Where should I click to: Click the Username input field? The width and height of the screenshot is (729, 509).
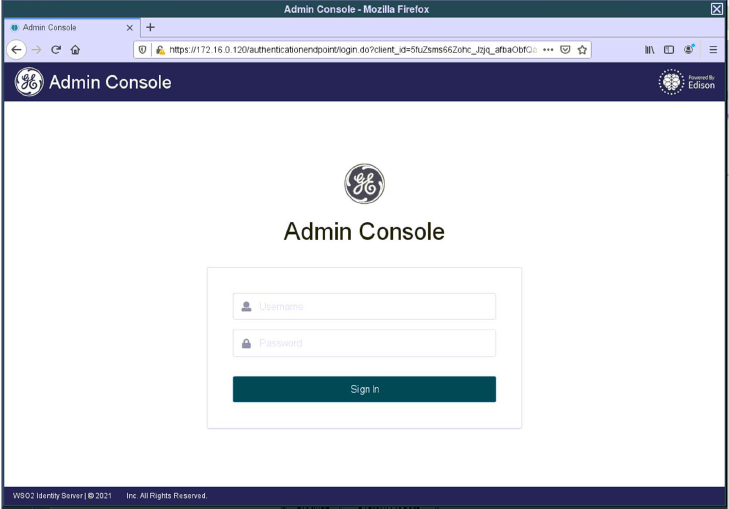(364, 306)
